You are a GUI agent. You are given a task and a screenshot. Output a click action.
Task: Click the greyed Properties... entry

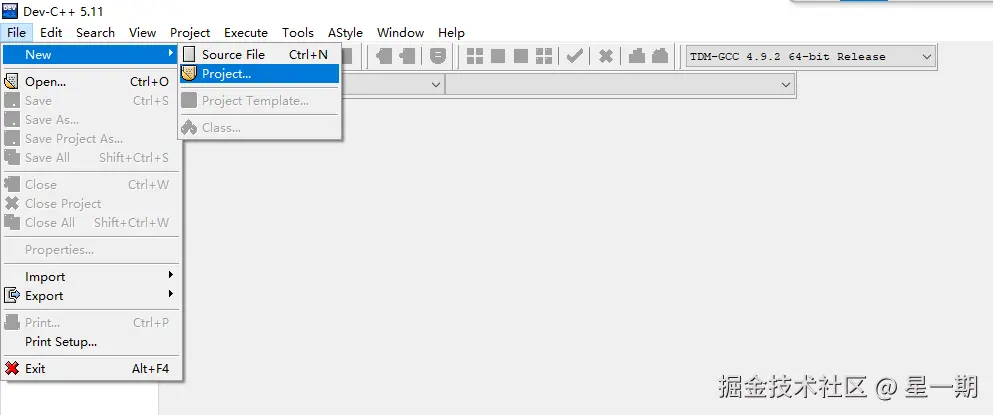(92, 250)
